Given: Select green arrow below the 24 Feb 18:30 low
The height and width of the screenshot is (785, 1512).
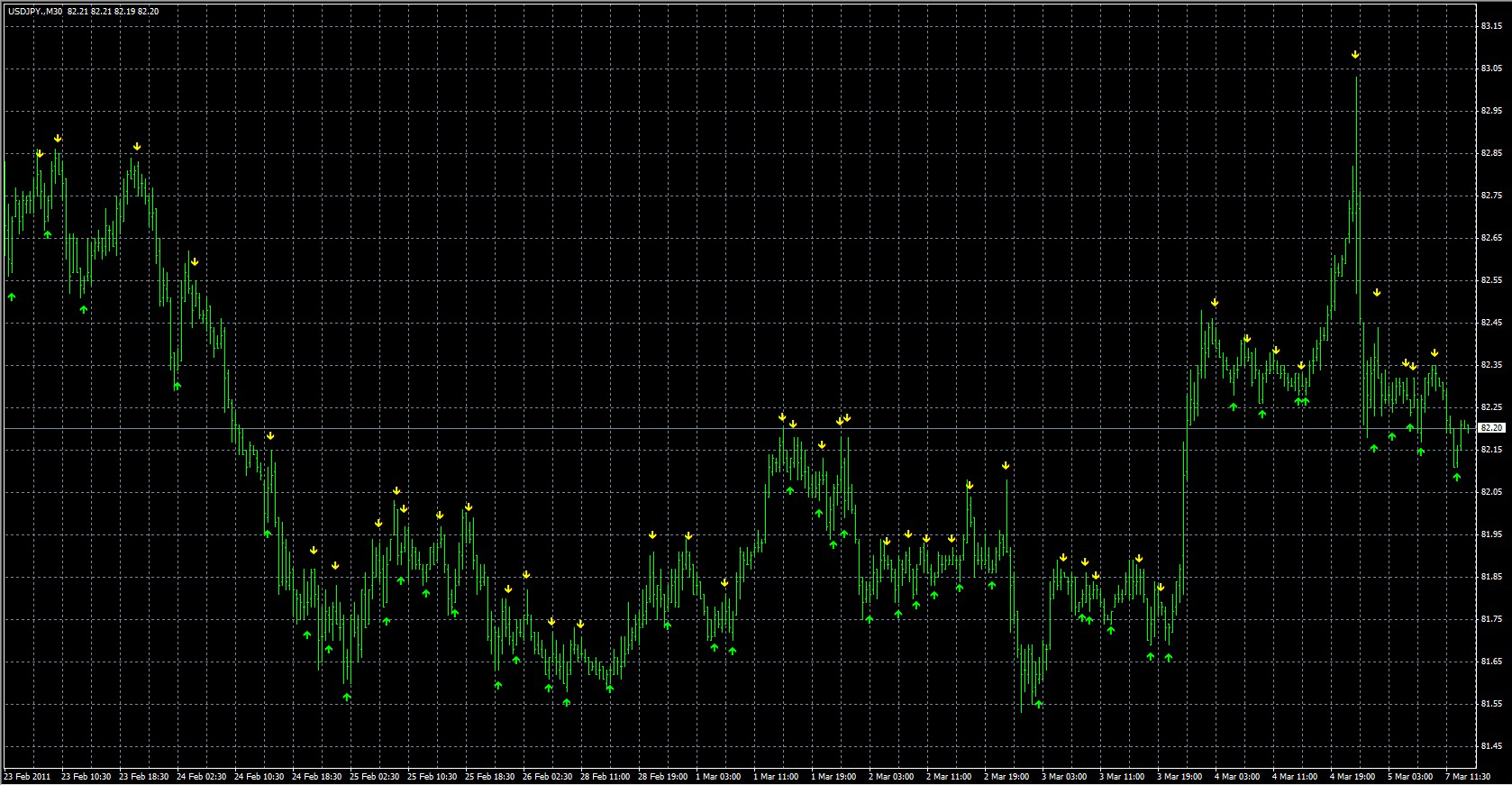Looking at the screenshot, I should pyautogui.click(x=347, y=697).
